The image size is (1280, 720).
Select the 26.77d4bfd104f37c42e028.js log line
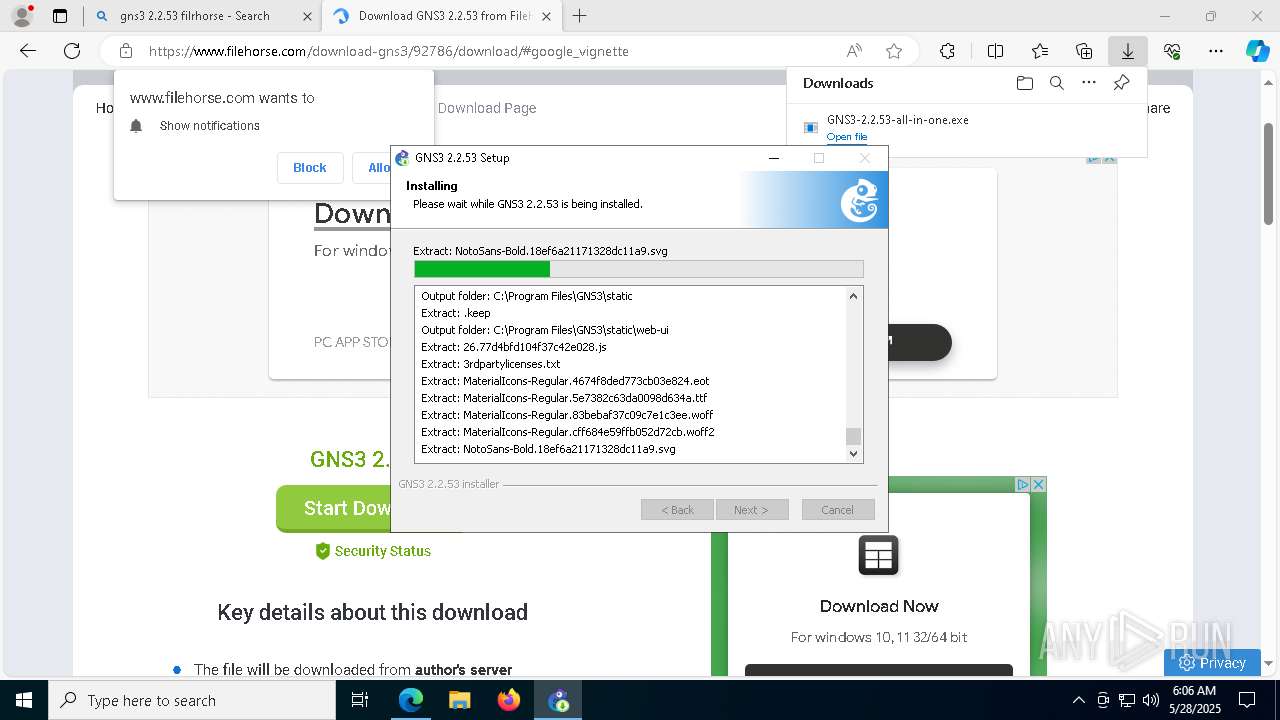click(513, 347)
